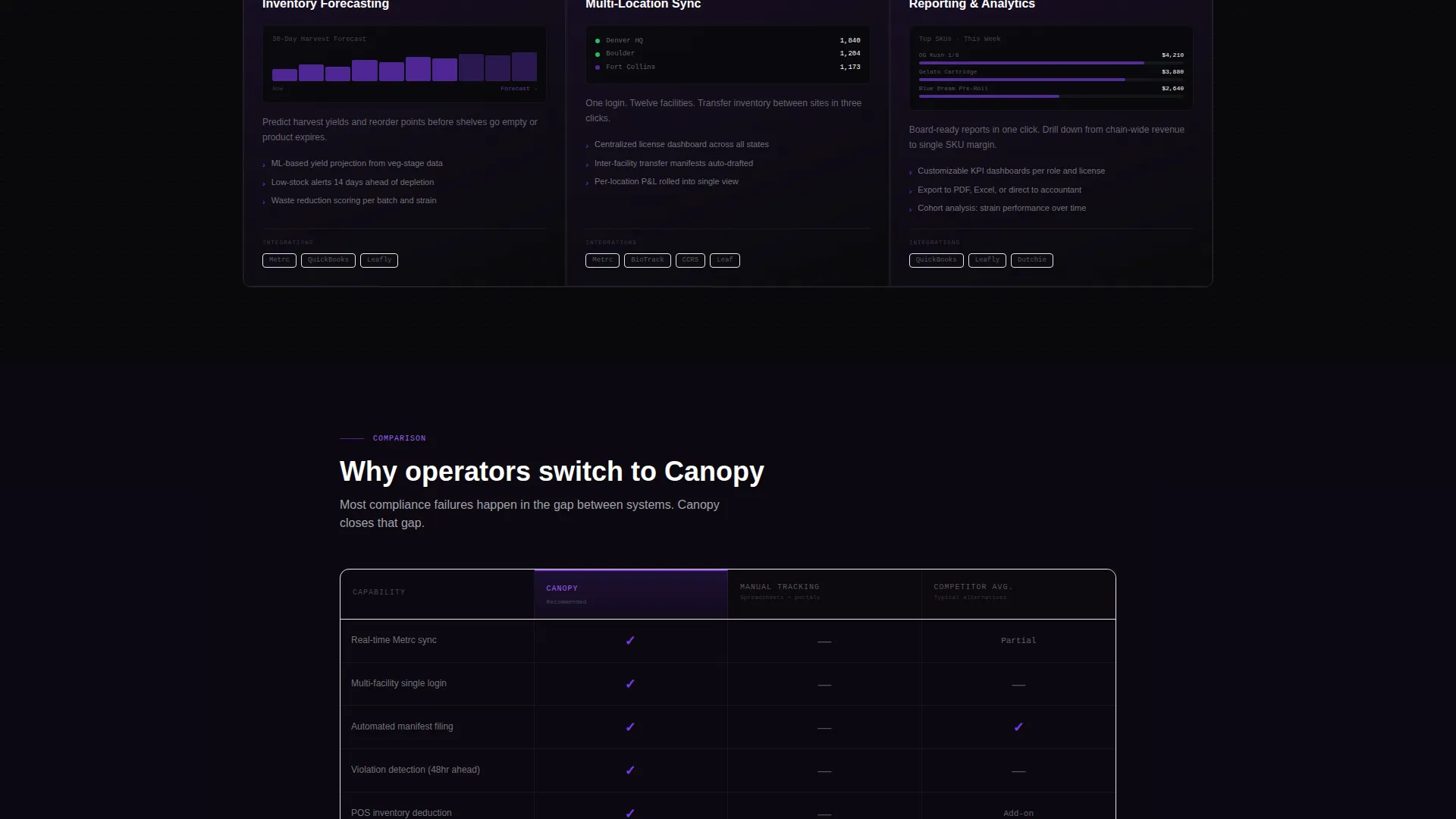Screen dimensions: 1456x819
Task: Click the Denver HQ count '1,840'
Action: tap(850, 41)
